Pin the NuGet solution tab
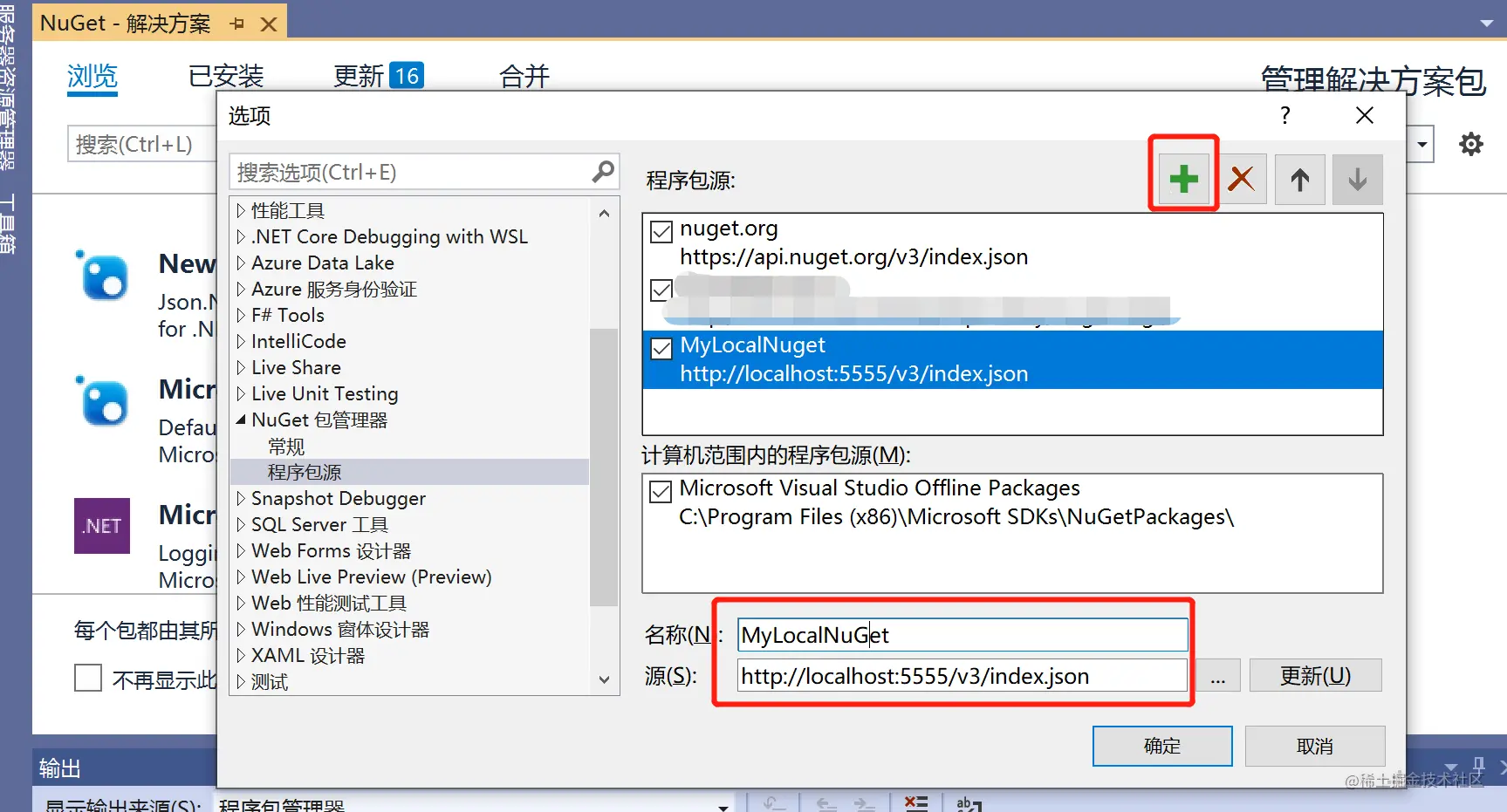1507x812 pixels. (x=237, y=24)
